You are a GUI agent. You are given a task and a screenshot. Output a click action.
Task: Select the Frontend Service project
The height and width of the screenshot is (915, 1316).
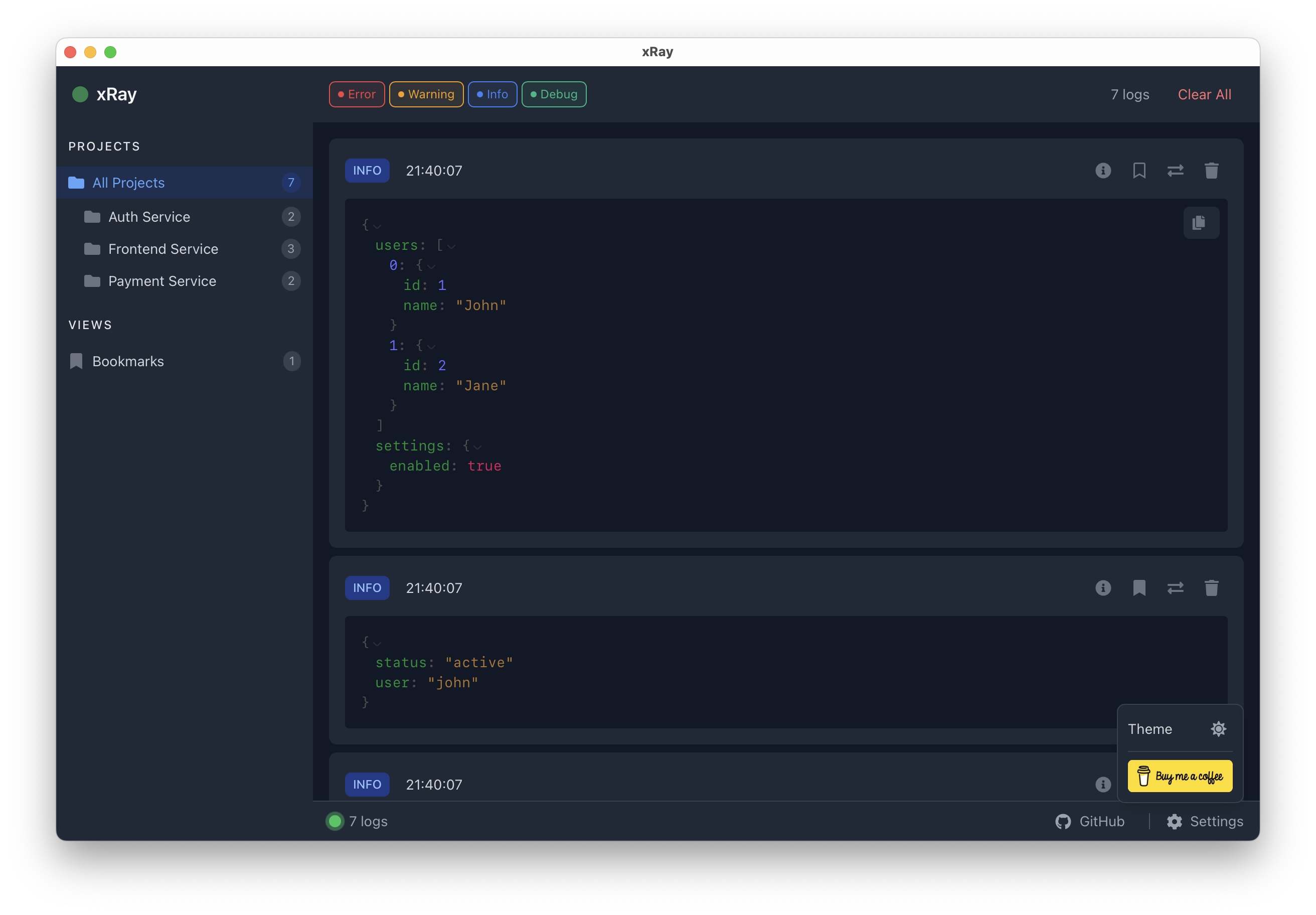tap(184, 249)
